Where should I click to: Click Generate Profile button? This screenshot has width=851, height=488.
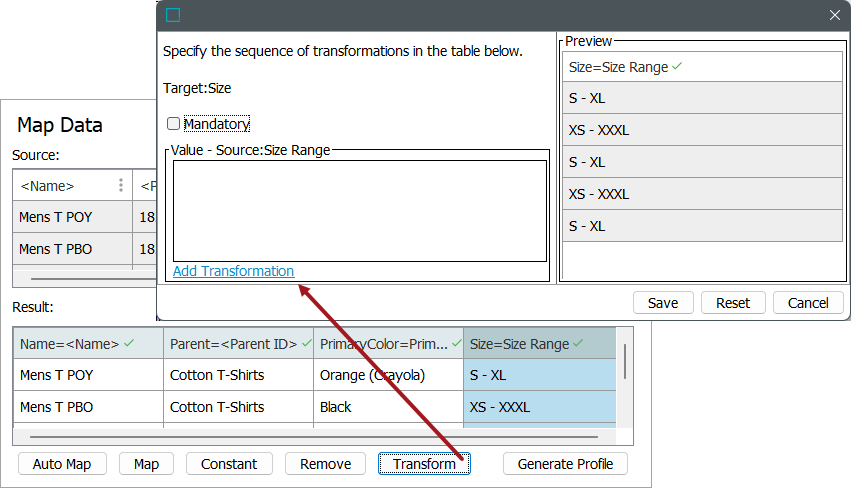[565, 464]
